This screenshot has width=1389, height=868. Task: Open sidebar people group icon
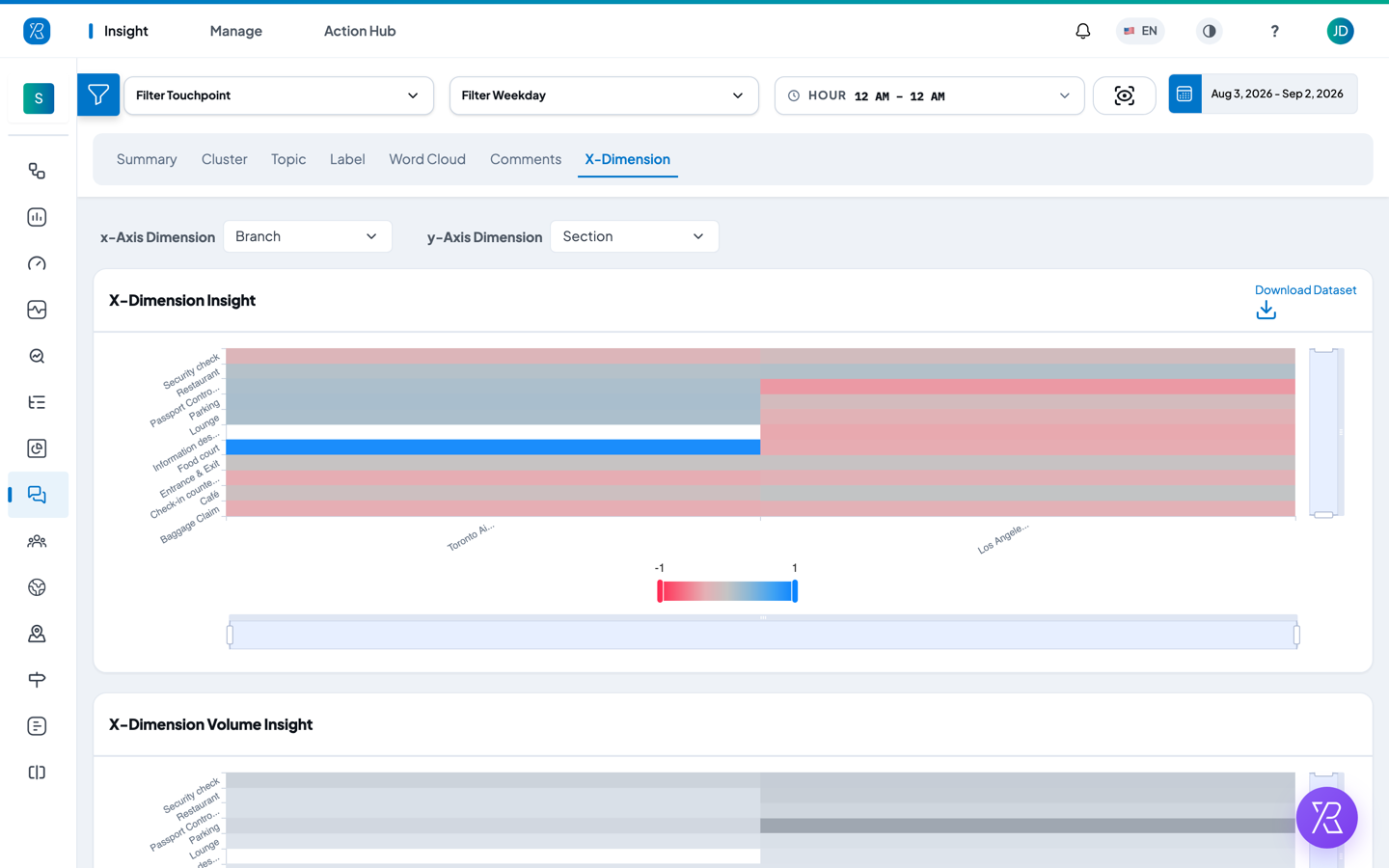point(37,541)
